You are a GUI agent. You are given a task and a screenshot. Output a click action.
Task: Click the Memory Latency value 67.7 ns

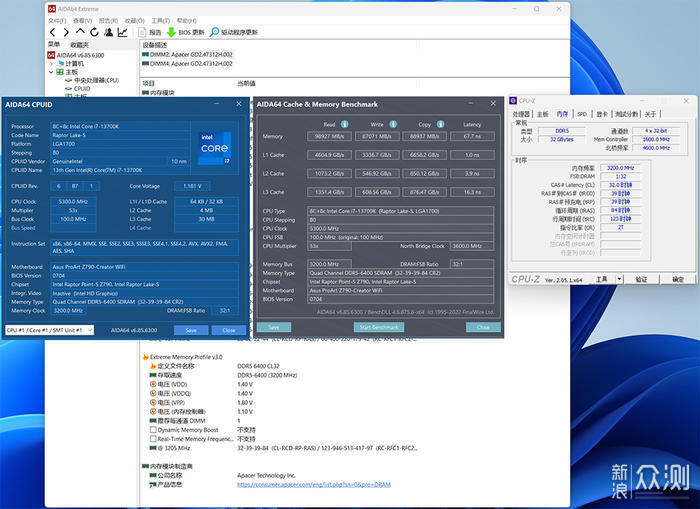pos(472,136)
